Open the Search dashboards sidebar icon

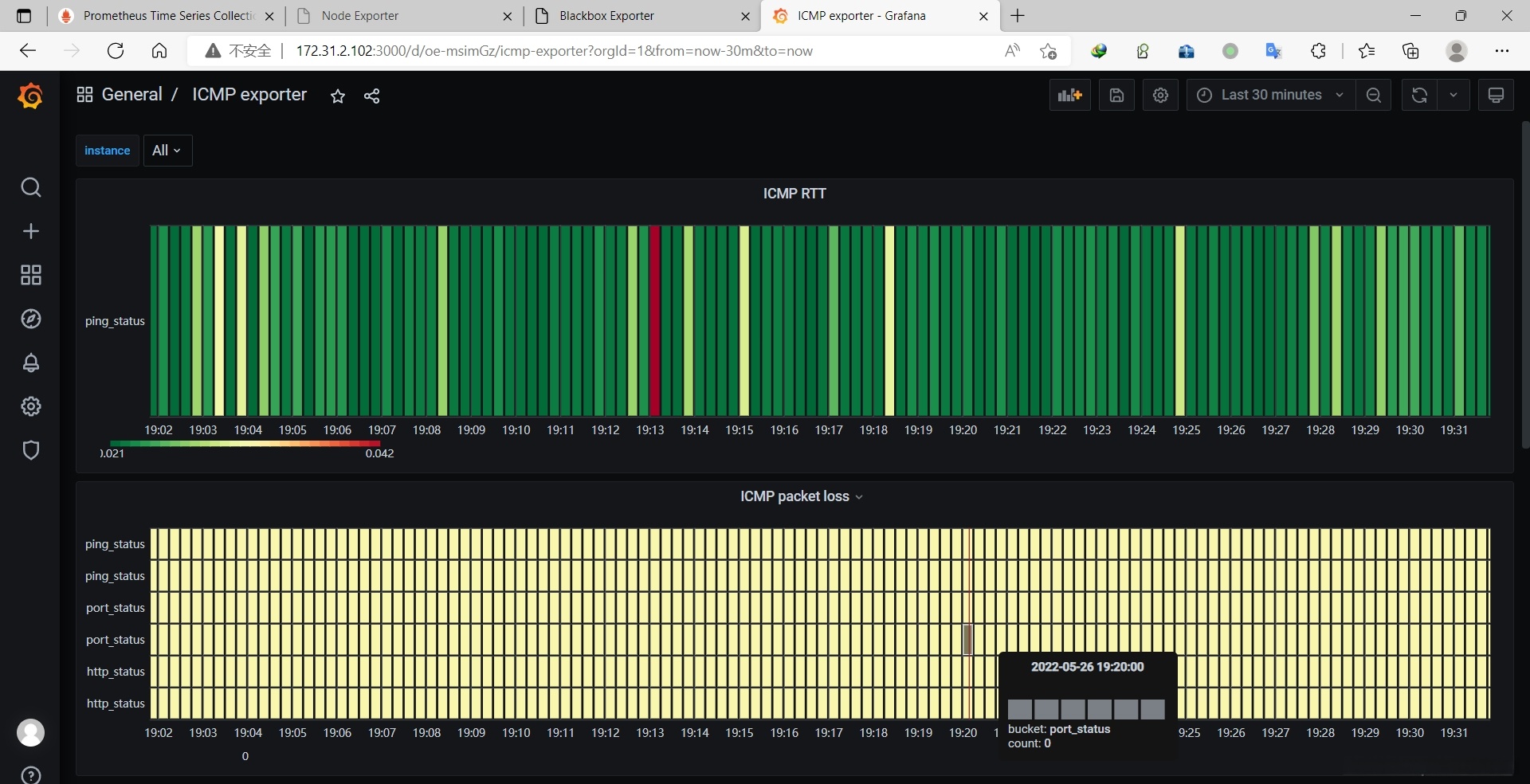tap(31, 187)
